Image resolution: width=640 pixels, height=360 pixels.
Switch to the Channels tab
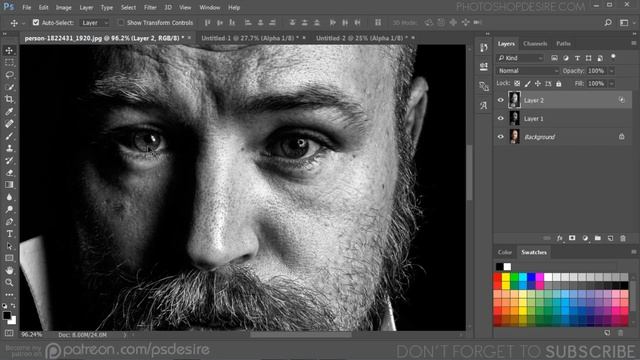(x=535, y=44)
